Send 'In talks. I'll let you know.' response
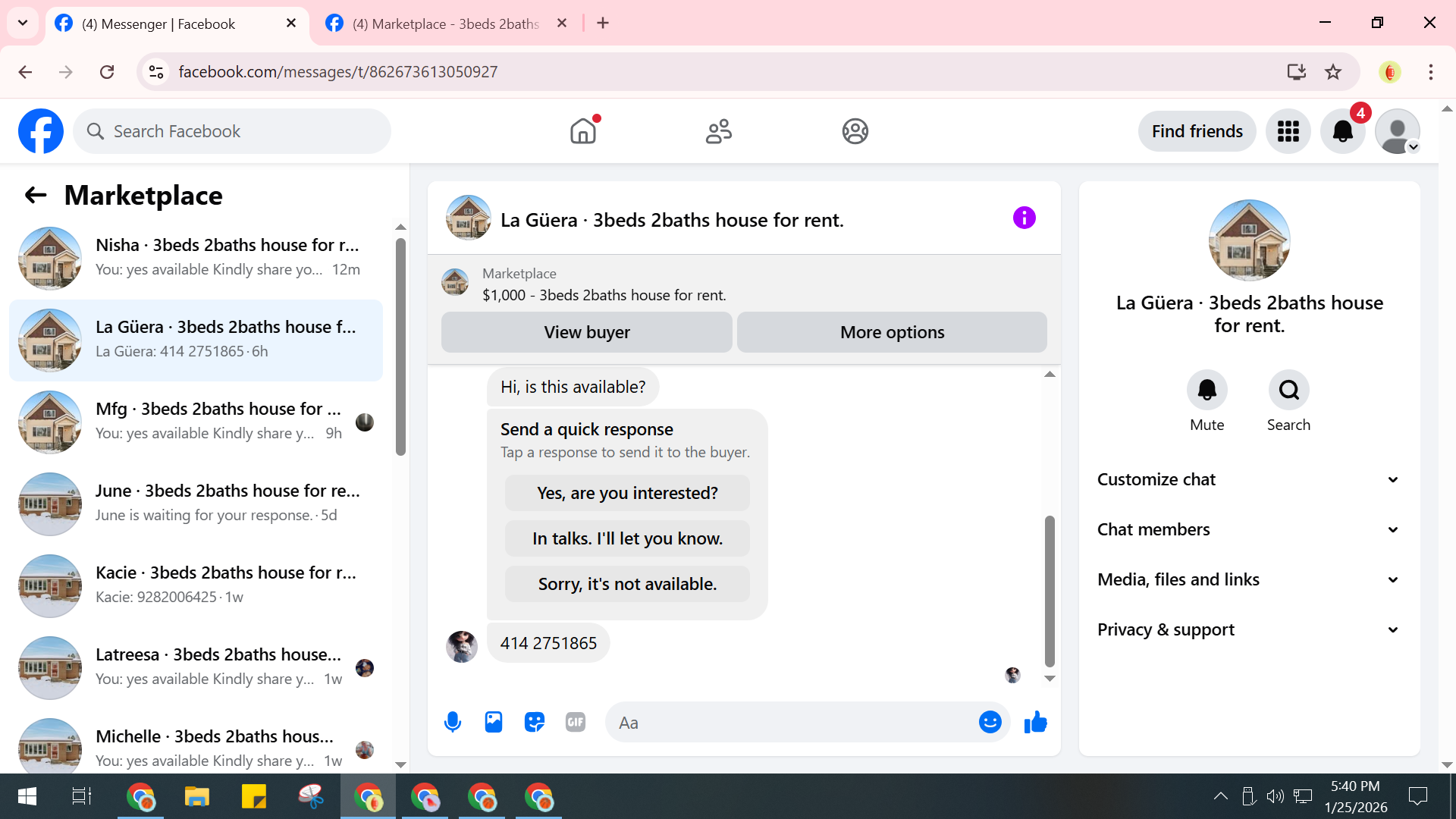Screen dimensions: 1456x819 click(x=627, y=538)
